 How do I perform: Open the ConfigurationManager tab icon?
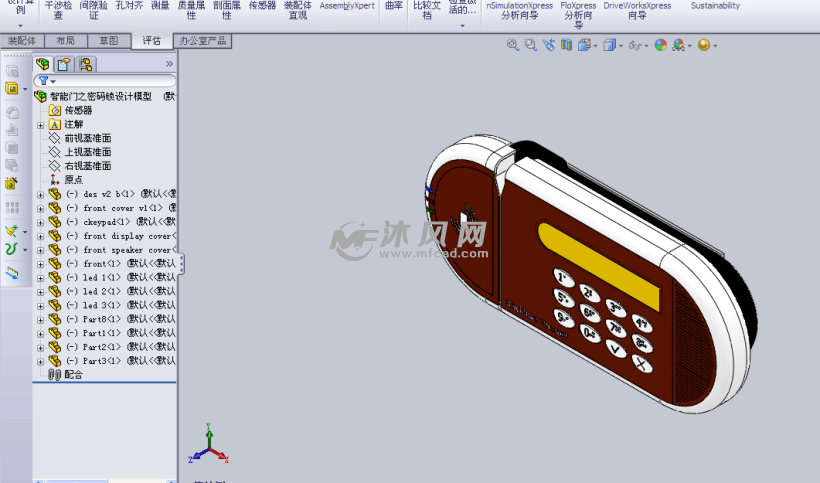click(x=86, y=64)
